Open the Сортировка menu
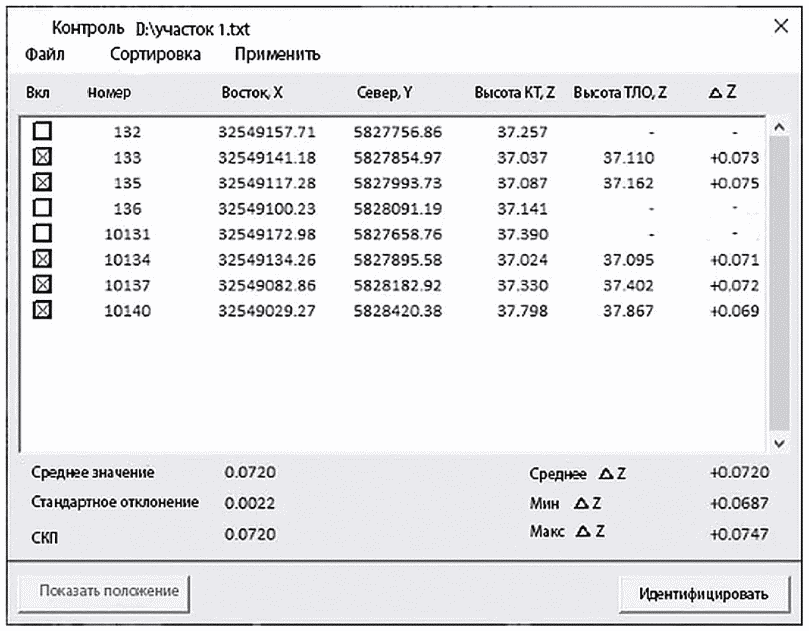809x631 pixels. point(155,54)
